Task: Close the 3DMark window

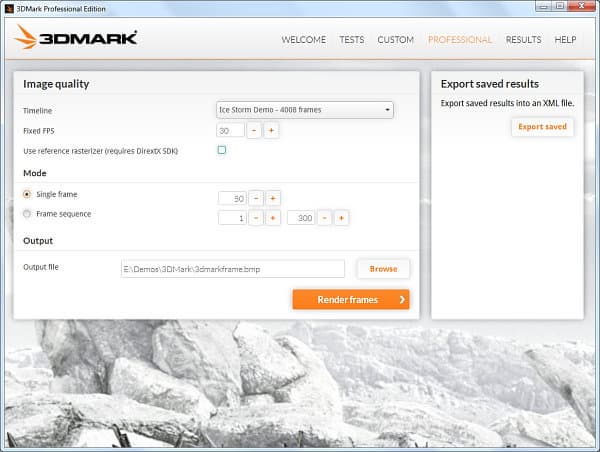Action: click(x=581, y=6)
